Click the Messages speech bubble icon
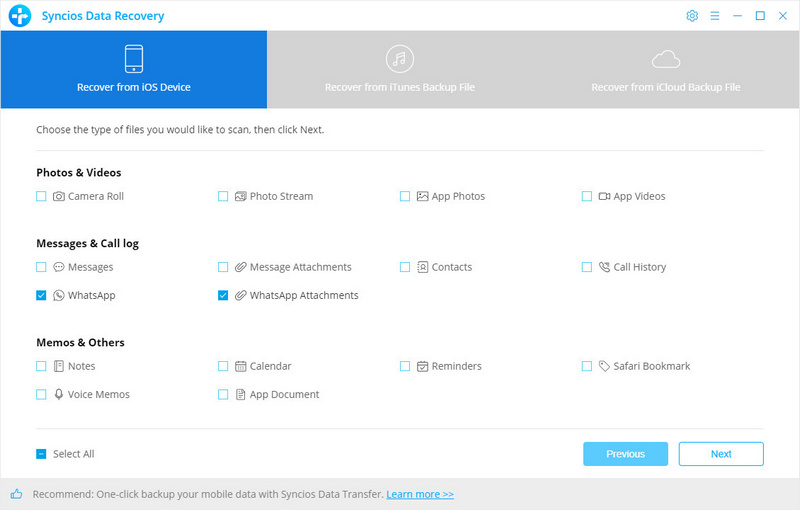 (x=59, y=267)
